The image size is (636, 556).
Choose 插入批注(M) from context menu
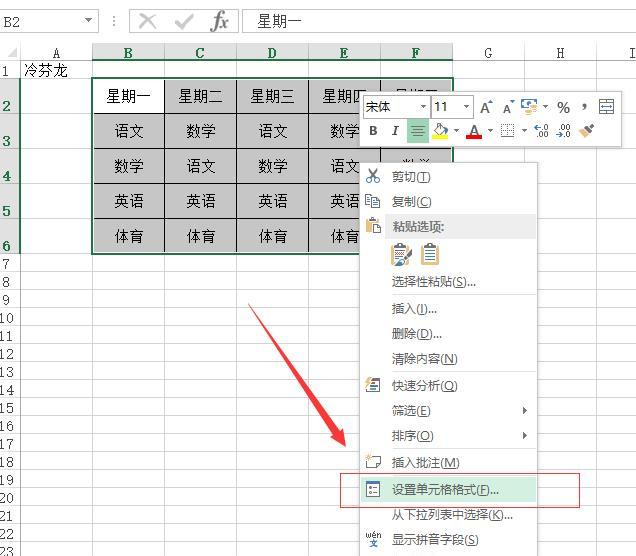tap(448, 462)
